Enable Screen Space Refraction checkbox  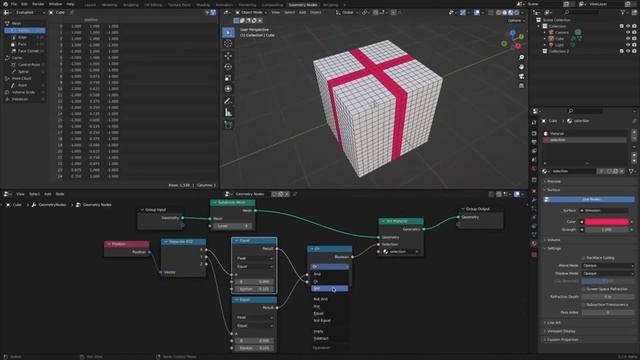tap(584, 289)
